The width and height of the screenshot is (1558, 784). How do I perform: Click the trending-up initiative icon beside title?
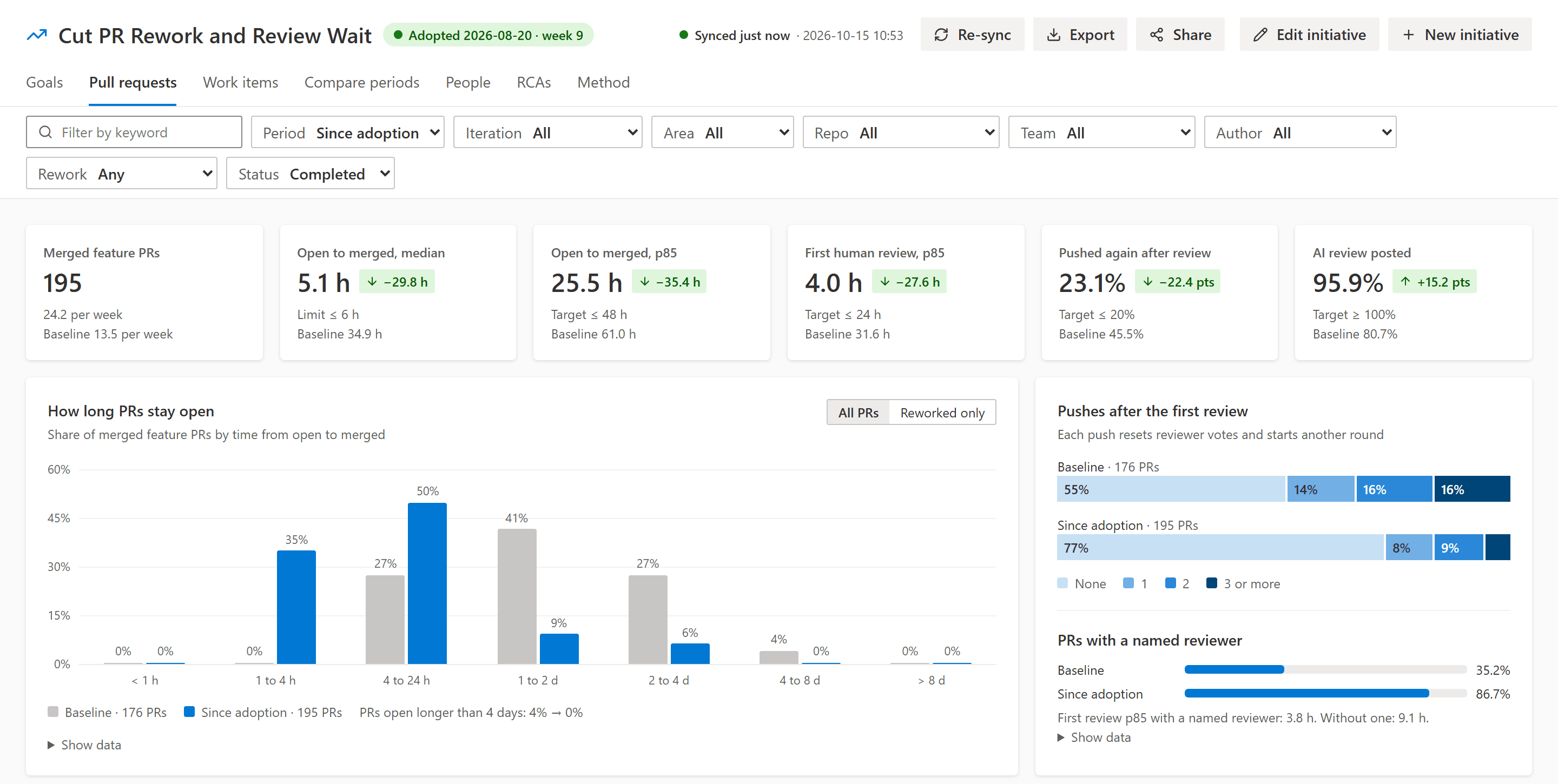click(37, 35)
